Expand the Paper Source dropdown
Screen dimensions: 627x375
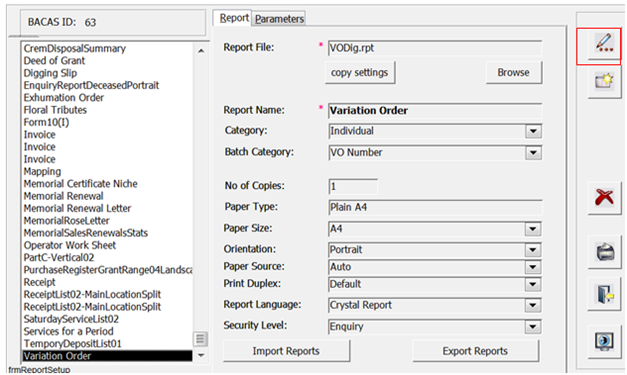tap(533, 267)
